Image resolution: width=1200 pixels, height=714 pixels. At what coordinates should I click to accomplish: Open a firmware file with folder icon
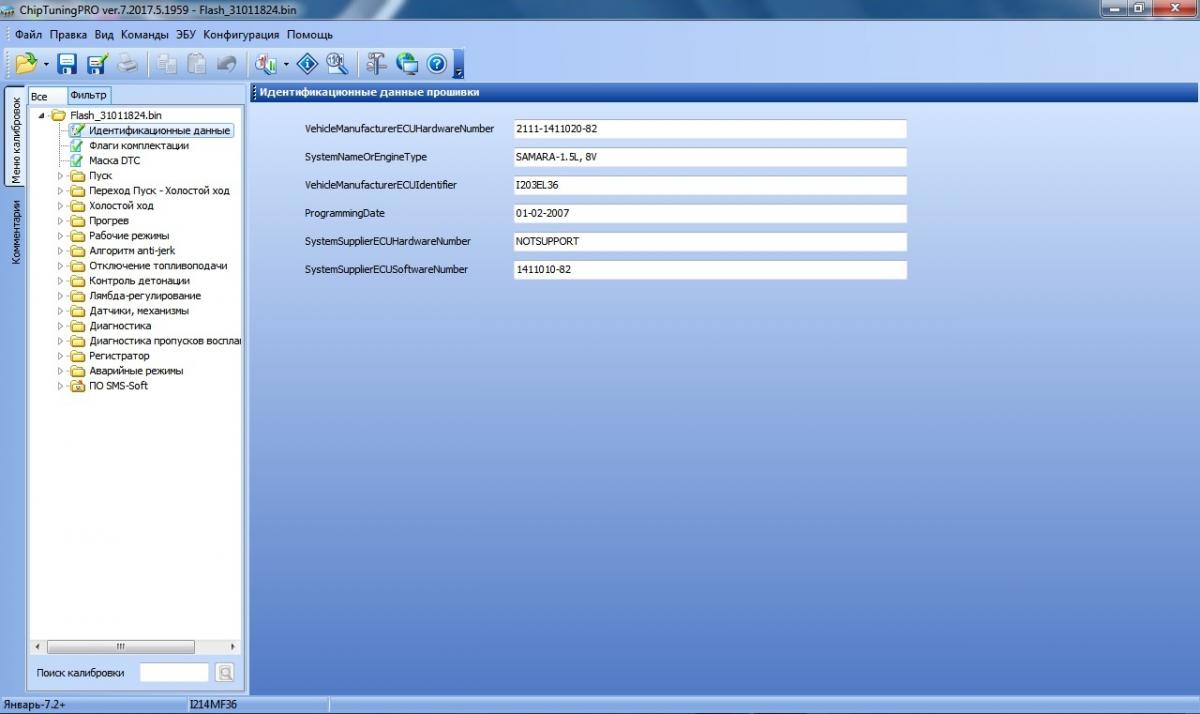point(26,64)
